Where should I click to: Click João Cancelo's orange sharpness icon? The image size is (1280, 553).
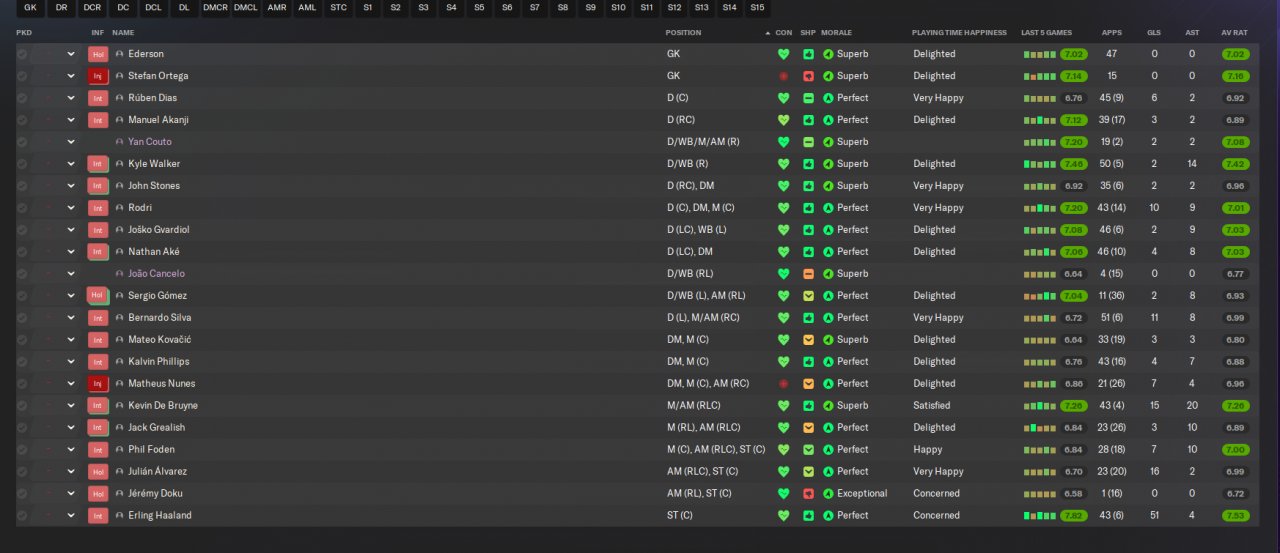click(x=808, y=274)
